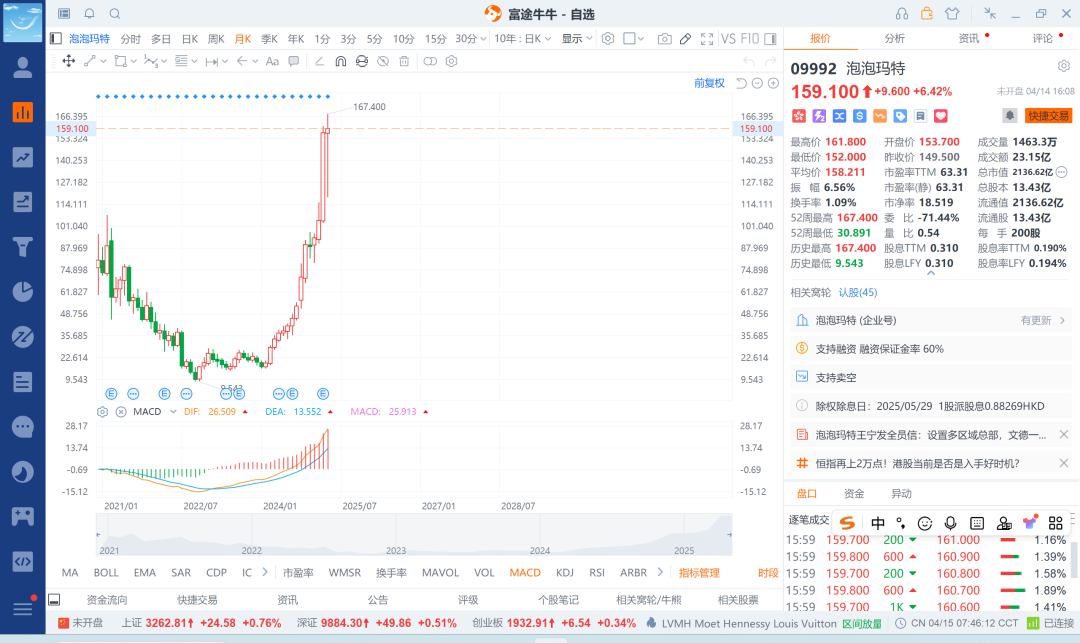The image size is (1080, 643).
Task: Select the crosshair move tool
Action: coord(69,61)
